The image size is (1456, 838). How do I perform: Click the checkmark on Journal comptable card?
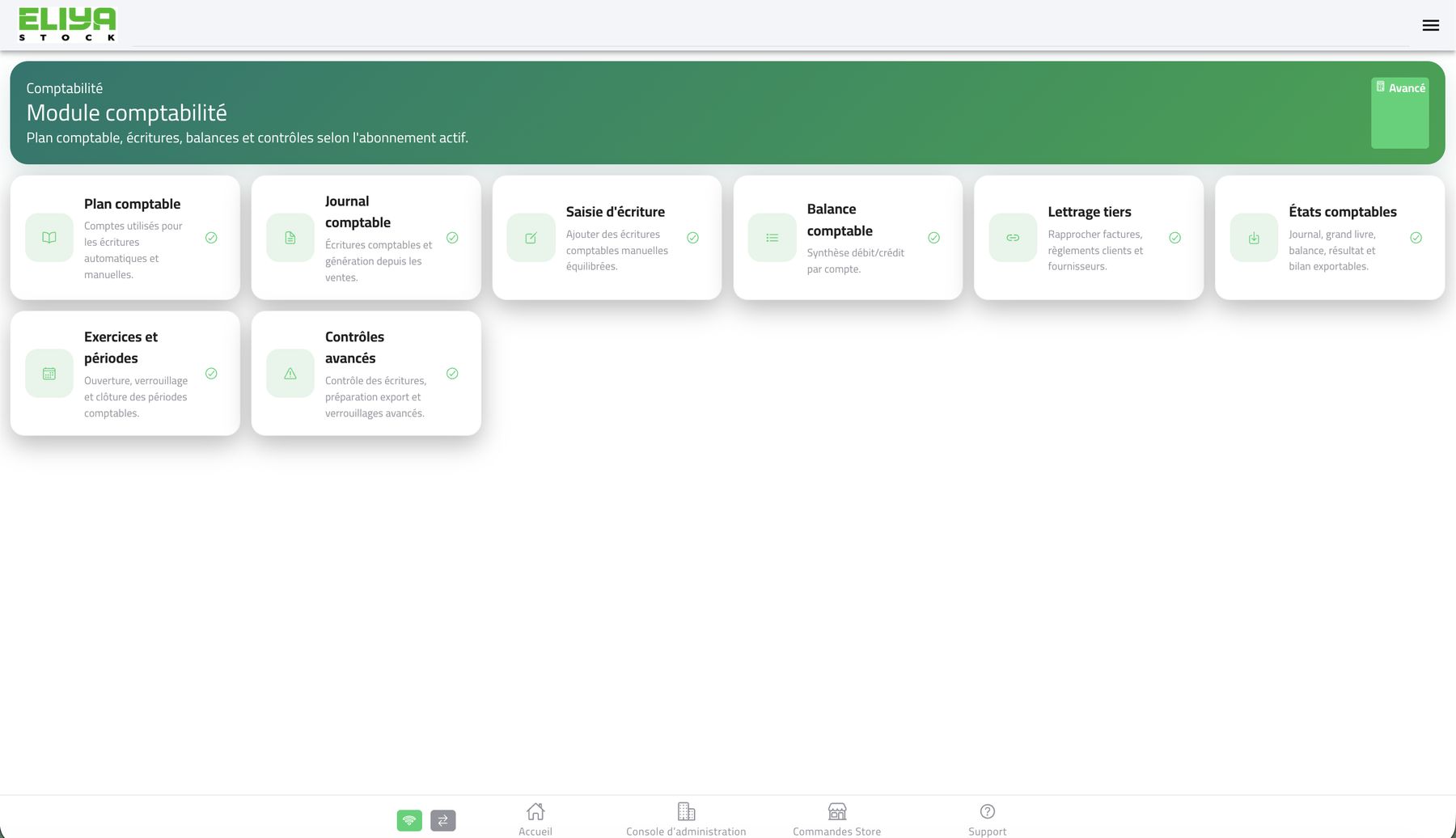coord(452,238)
